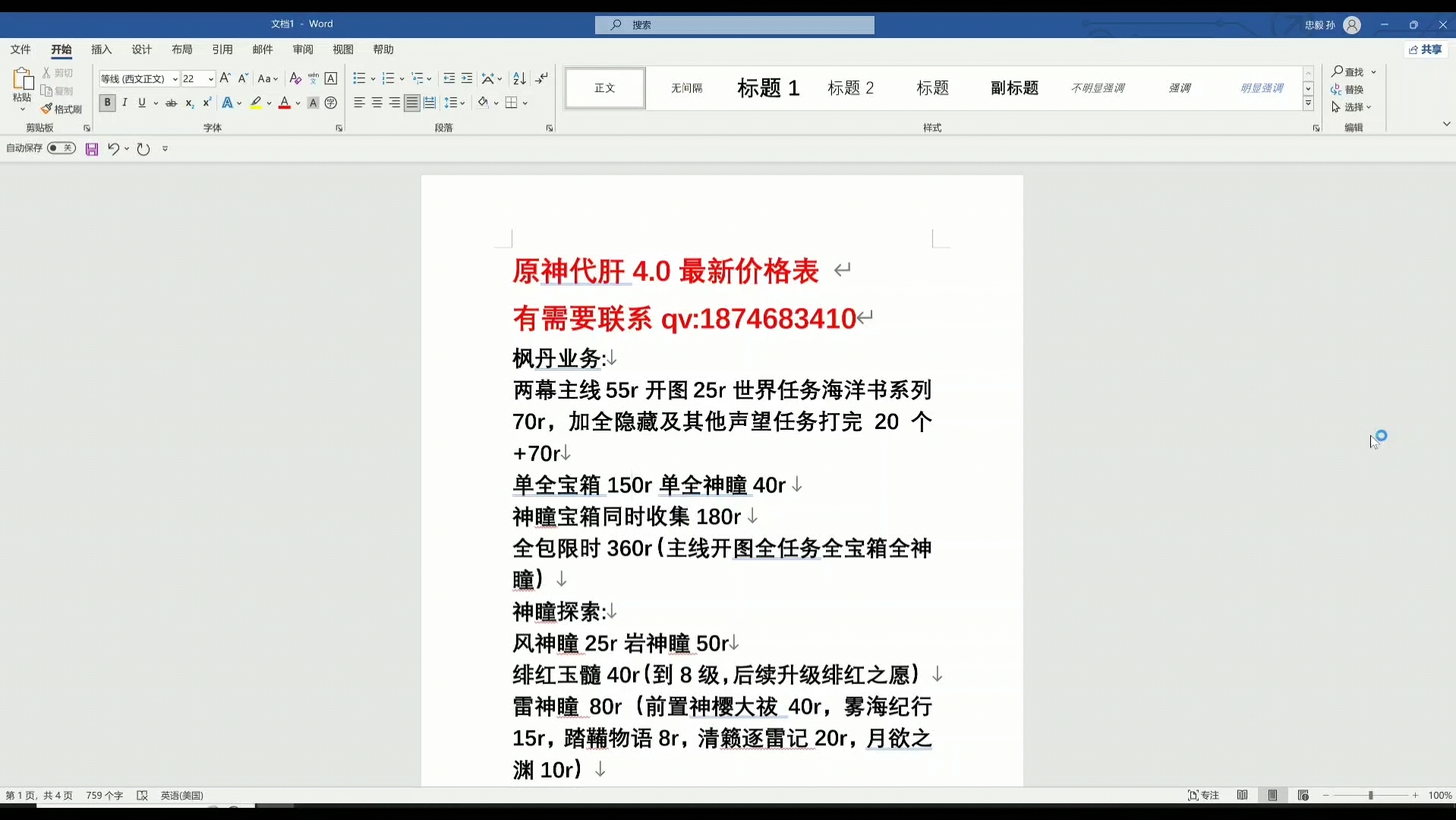
Task: Switch to the Review (审阅) tab
Action: click(303, 49)
